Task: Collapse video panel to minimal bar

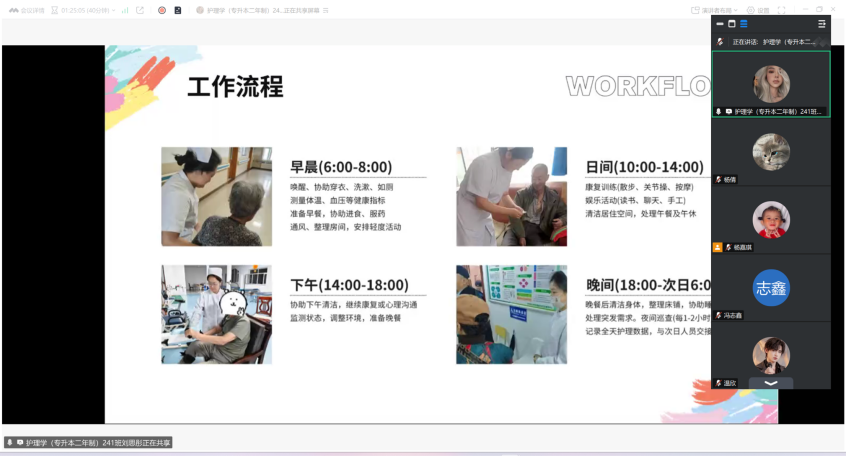Action: coord(719,23)
